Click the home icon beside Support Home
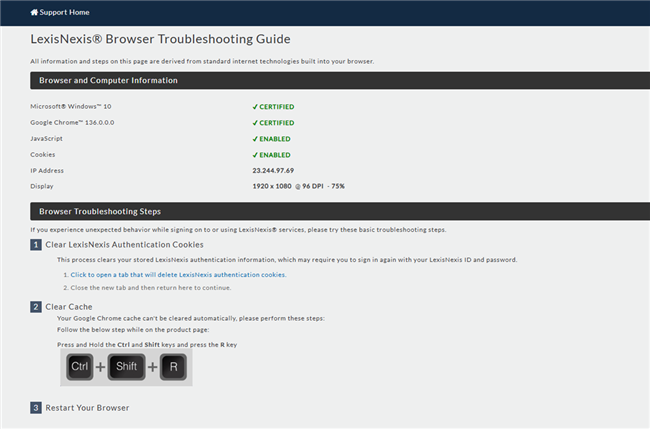650x429 pixels. coord(34,12)
